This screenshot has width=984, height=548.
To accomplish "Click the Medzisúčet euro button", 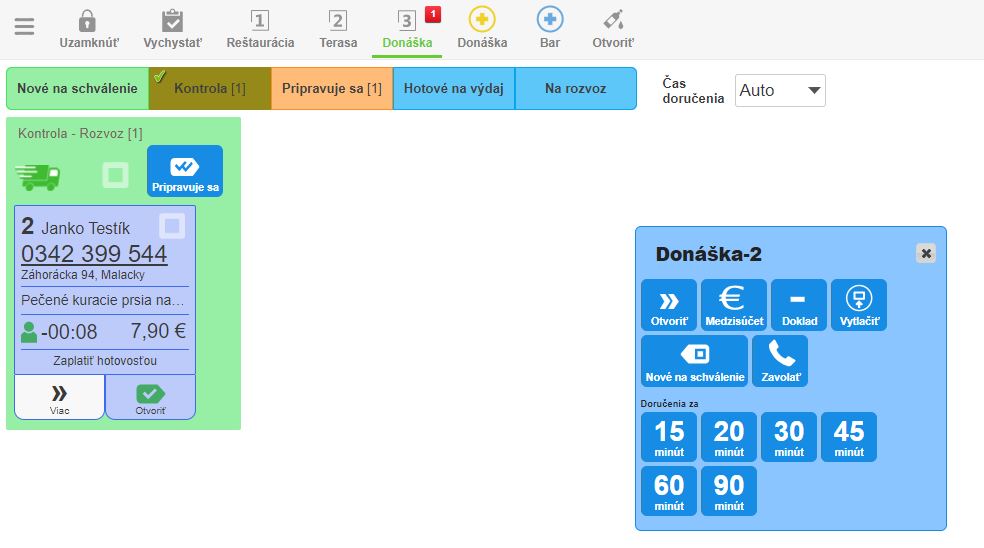I will click(733, 305).
